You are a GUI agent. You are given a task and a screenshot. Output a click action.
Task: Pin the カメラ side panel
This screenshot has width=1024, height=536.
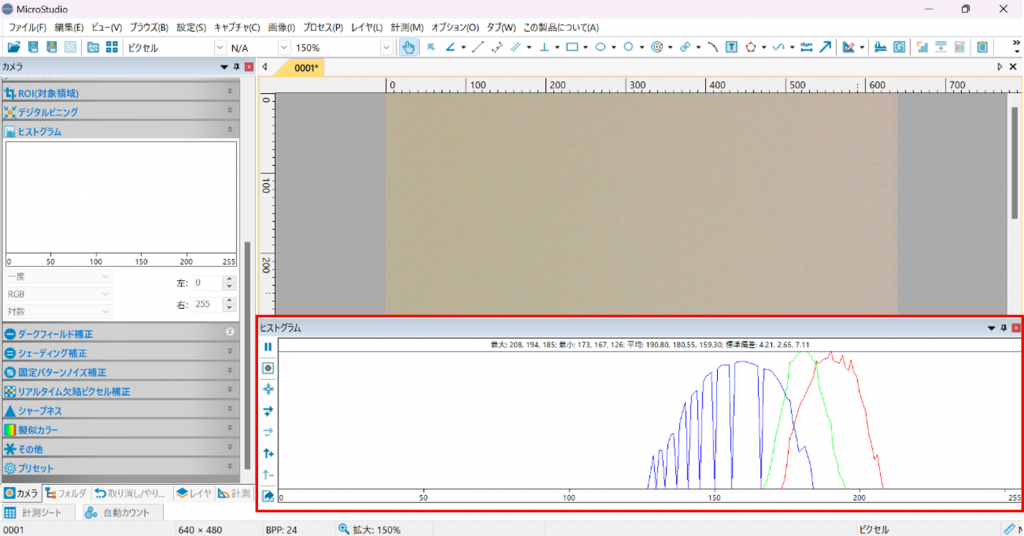coord(236,67)
